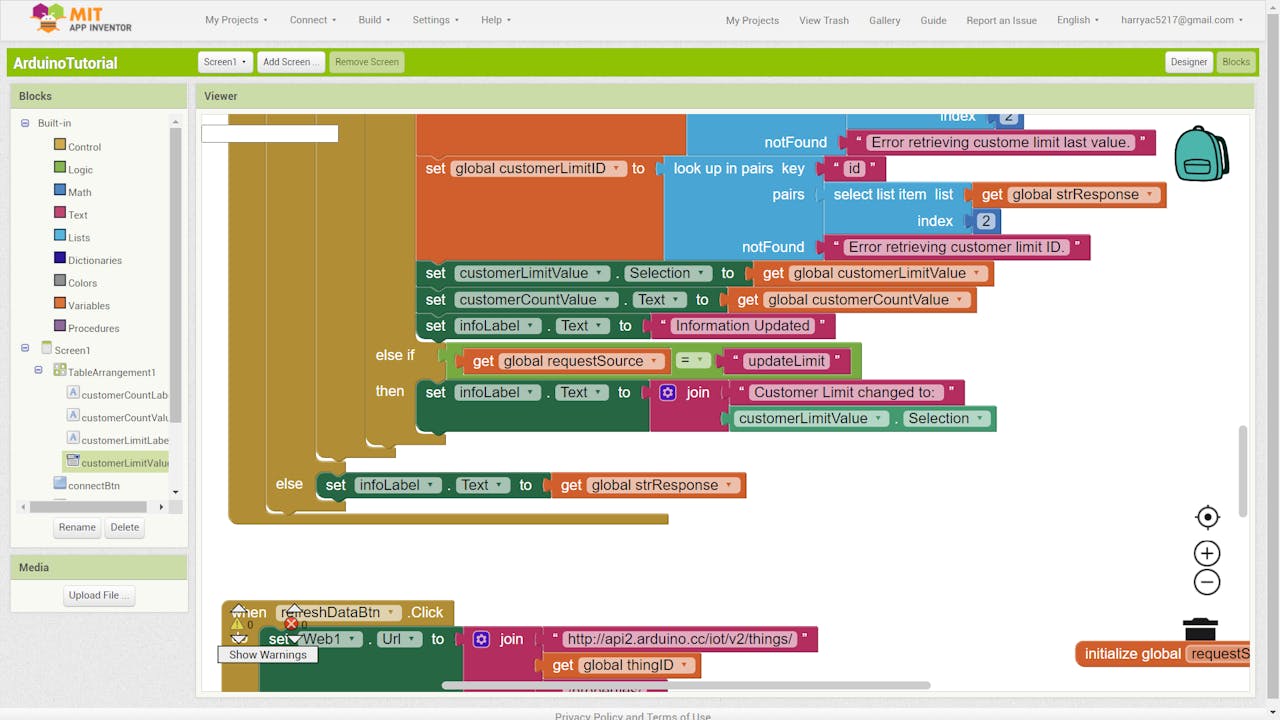Open the Colors blocks drawer
Image resolution: width=1280 pixels, height=720 pixels.
pos(82,283)
